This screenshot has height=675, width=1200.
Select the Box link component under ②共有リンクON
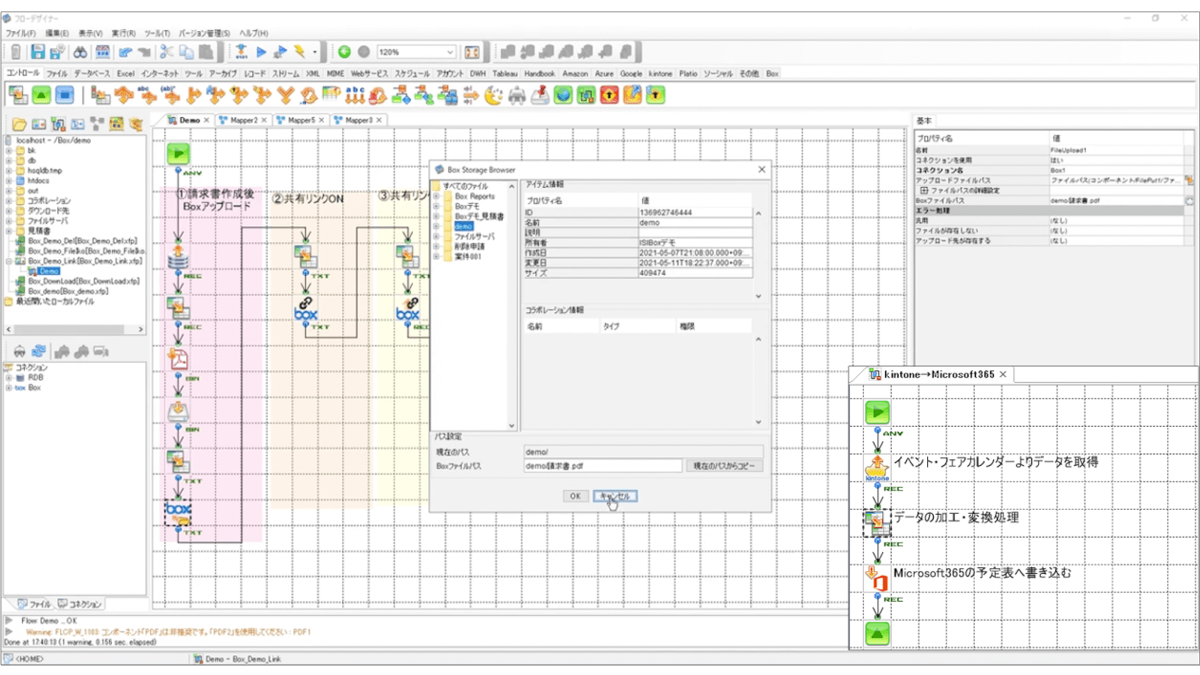(x=306, y=307)
